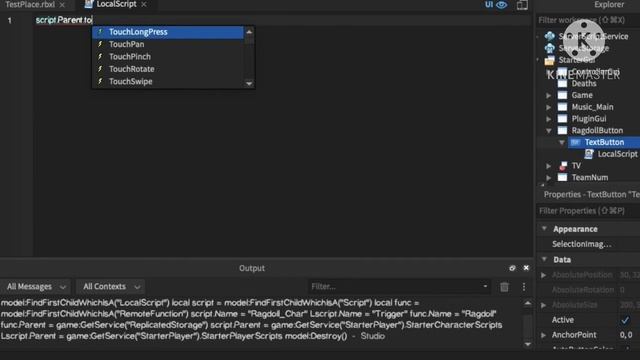This screenshot has width=640, height=360.
Task: Click the split view layout icon
Action: point(522,5)
